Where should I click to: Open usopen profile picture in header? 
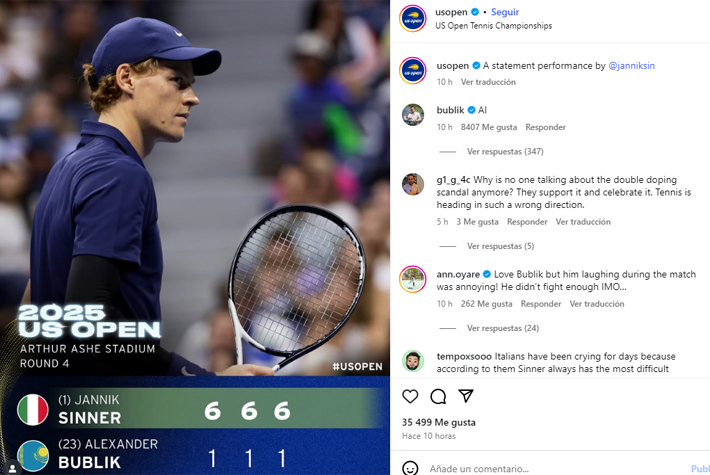tap(413, 19)
